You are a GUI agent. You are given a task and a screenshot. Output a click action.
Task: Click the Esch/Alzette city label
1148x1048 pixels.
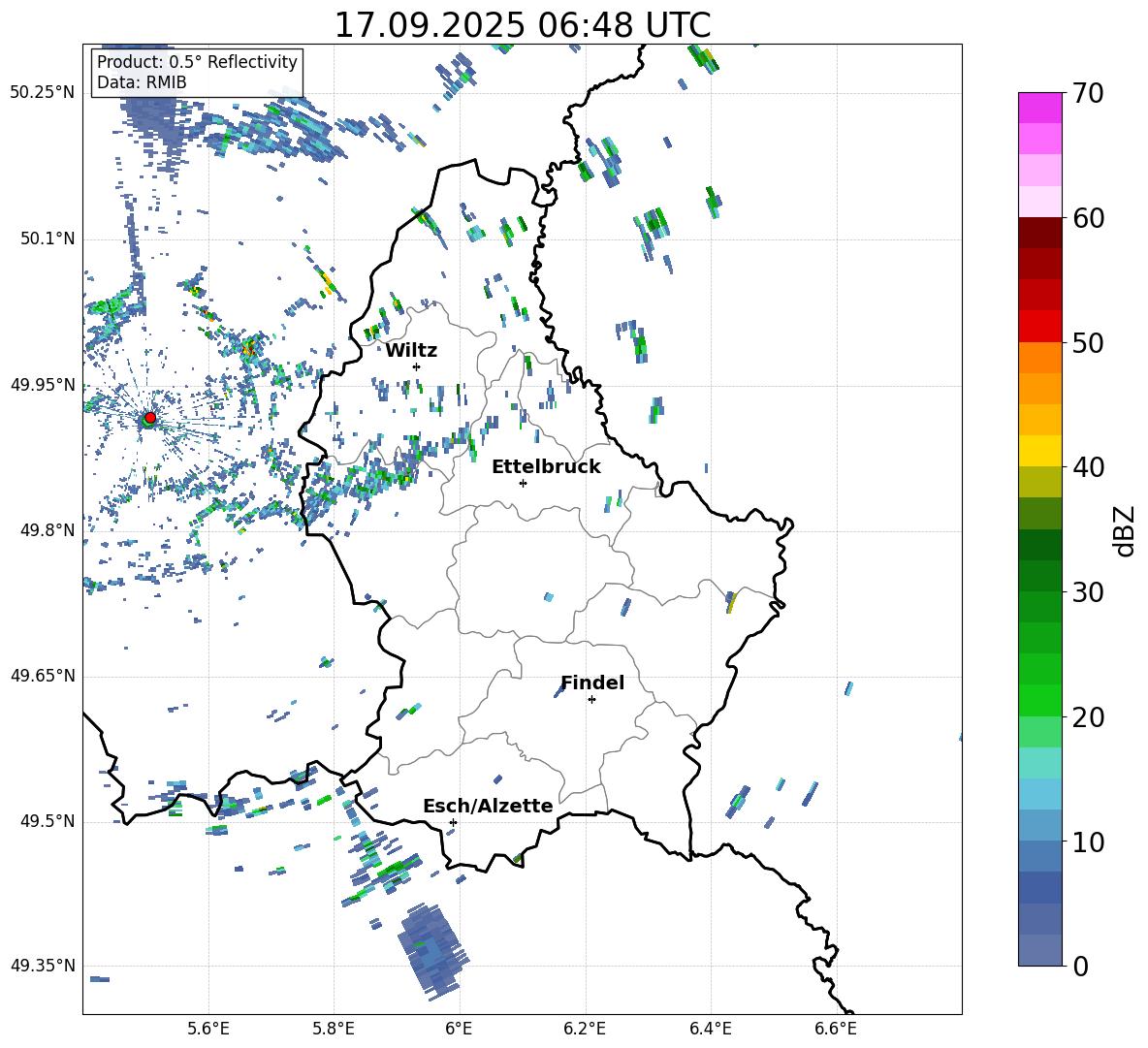tap(488, 806)
